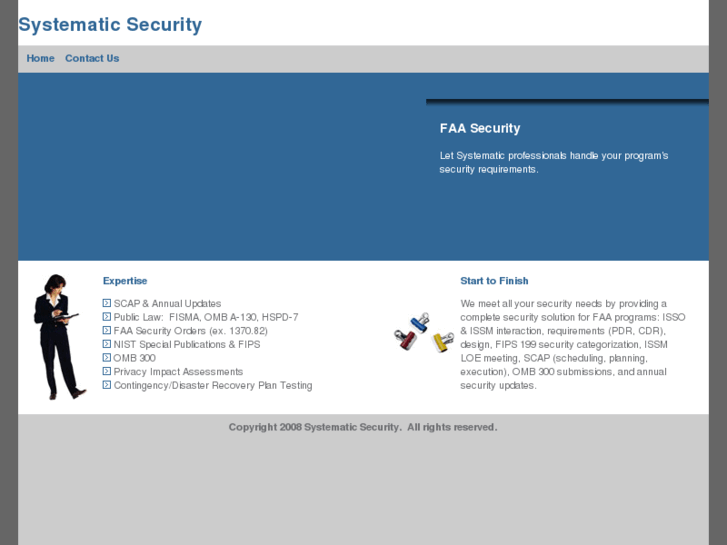
Task: Open the Contact Us menu item
Action: 92,58
